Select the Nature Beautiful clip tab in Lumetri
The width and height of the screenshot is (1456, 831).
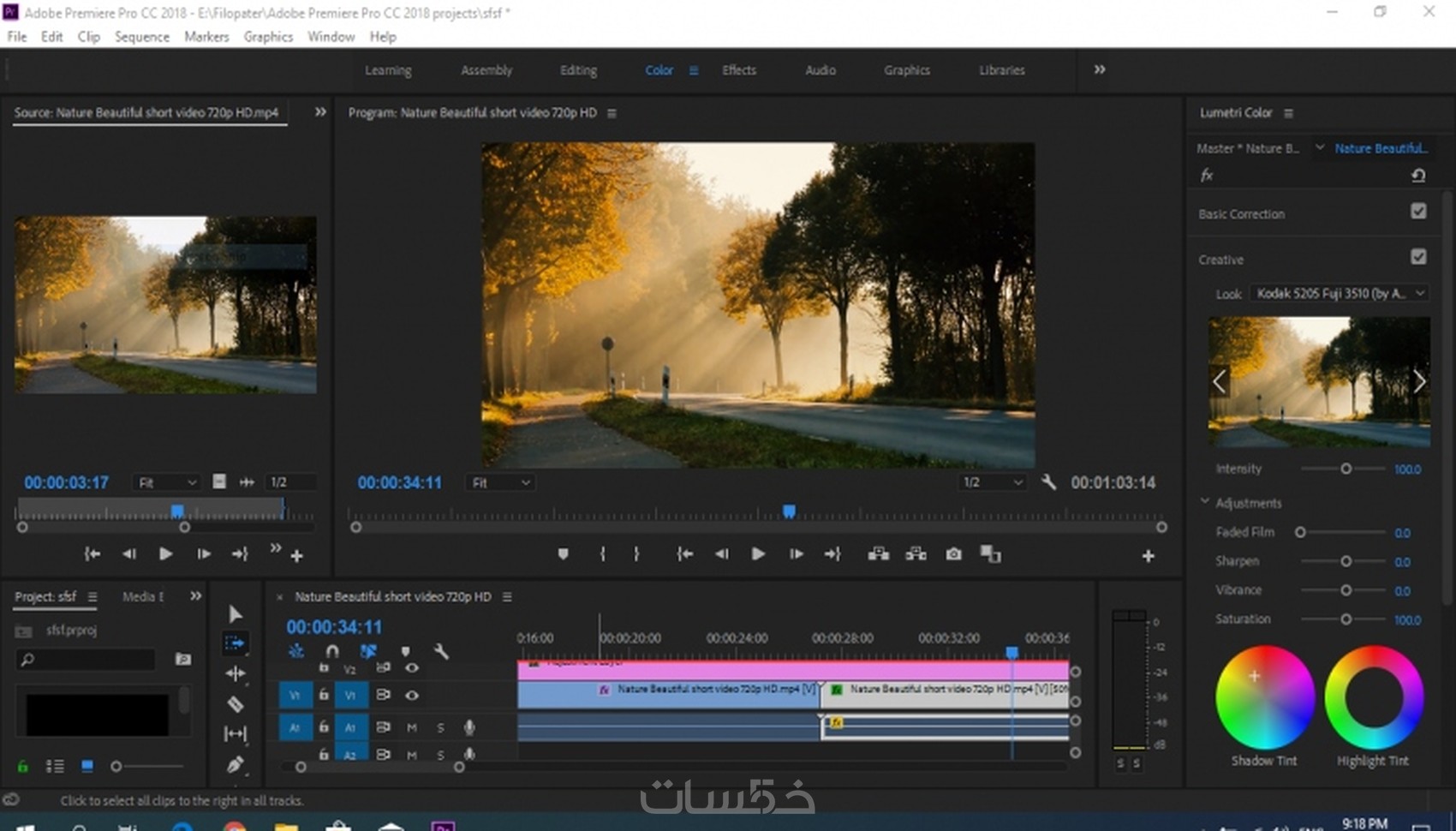(x=1381, y=148)
